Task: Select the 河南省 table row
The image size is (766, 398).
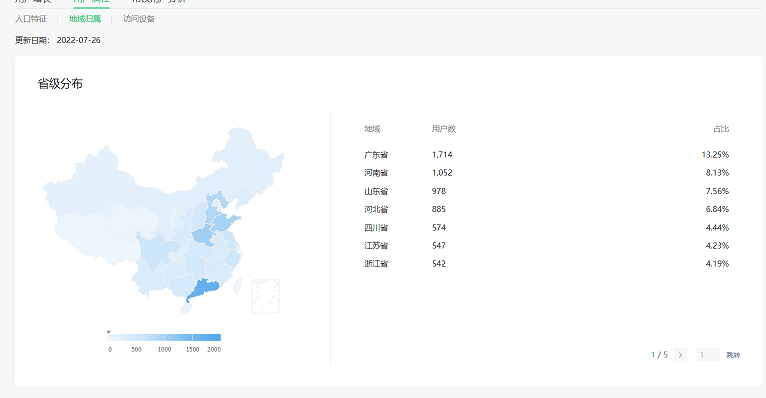Action: 546,173
